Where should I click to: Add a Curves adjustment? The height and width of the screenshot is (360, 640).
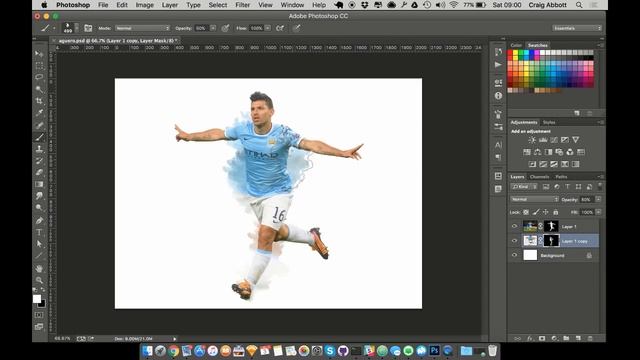tap(554, 140)
